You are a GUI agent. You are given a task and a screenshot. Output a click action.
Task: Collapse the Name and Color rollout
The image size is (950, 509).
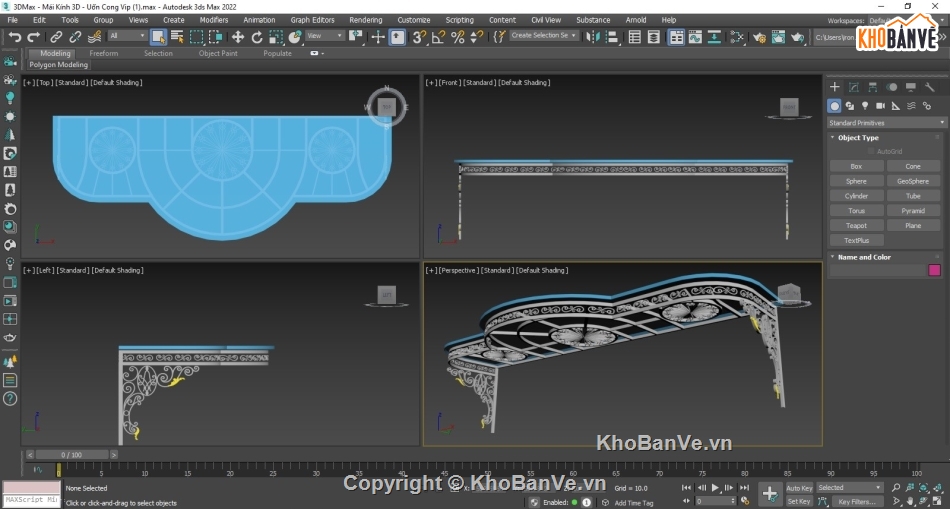pyautogui.click(x=864, y=257)
